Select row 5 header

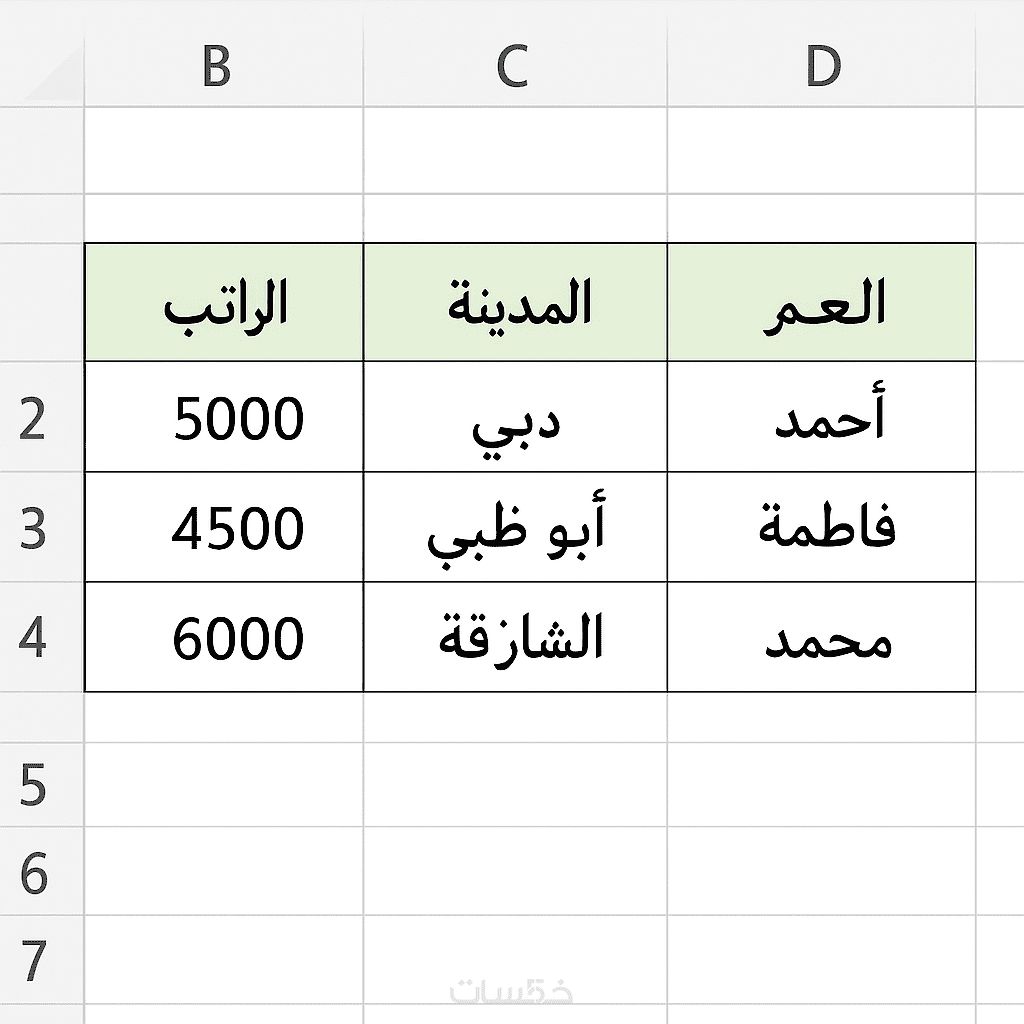point(34,785)
